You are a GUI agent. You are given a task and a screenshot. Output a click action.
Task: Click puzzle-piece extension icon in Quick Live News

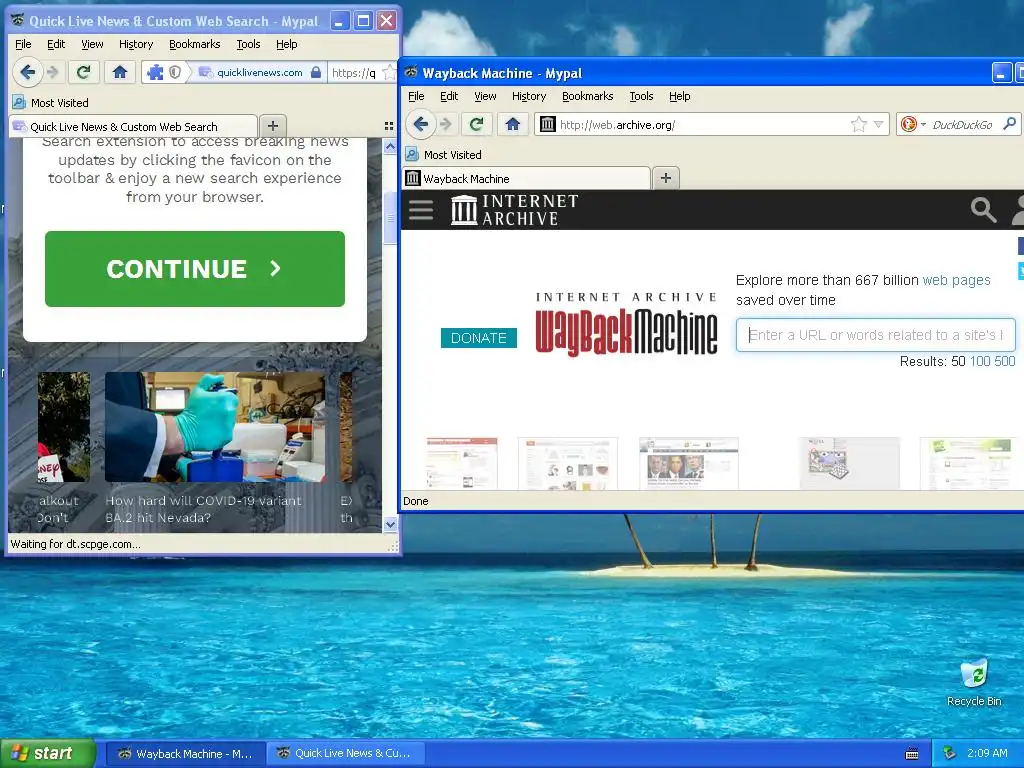155,72
